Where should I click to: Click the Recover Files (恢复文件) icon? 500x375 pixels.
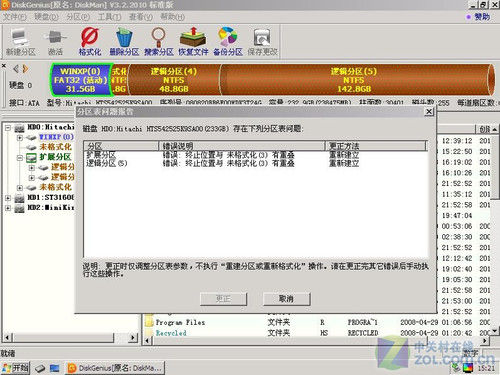point(193,42)
